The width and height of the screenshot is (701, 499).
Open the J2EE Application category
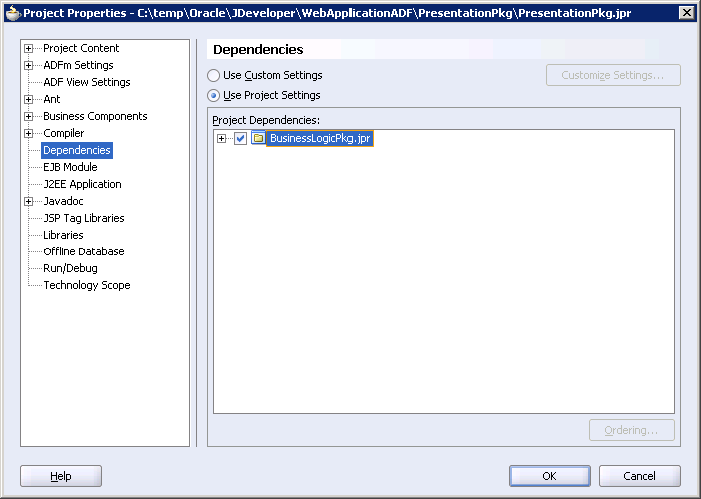pos(82,184)
